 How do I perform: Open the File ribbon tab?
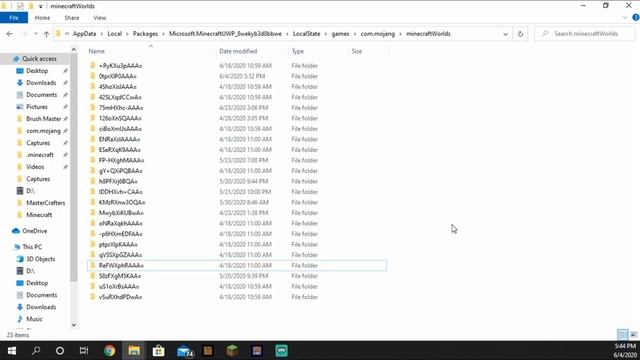coord(14,18)
